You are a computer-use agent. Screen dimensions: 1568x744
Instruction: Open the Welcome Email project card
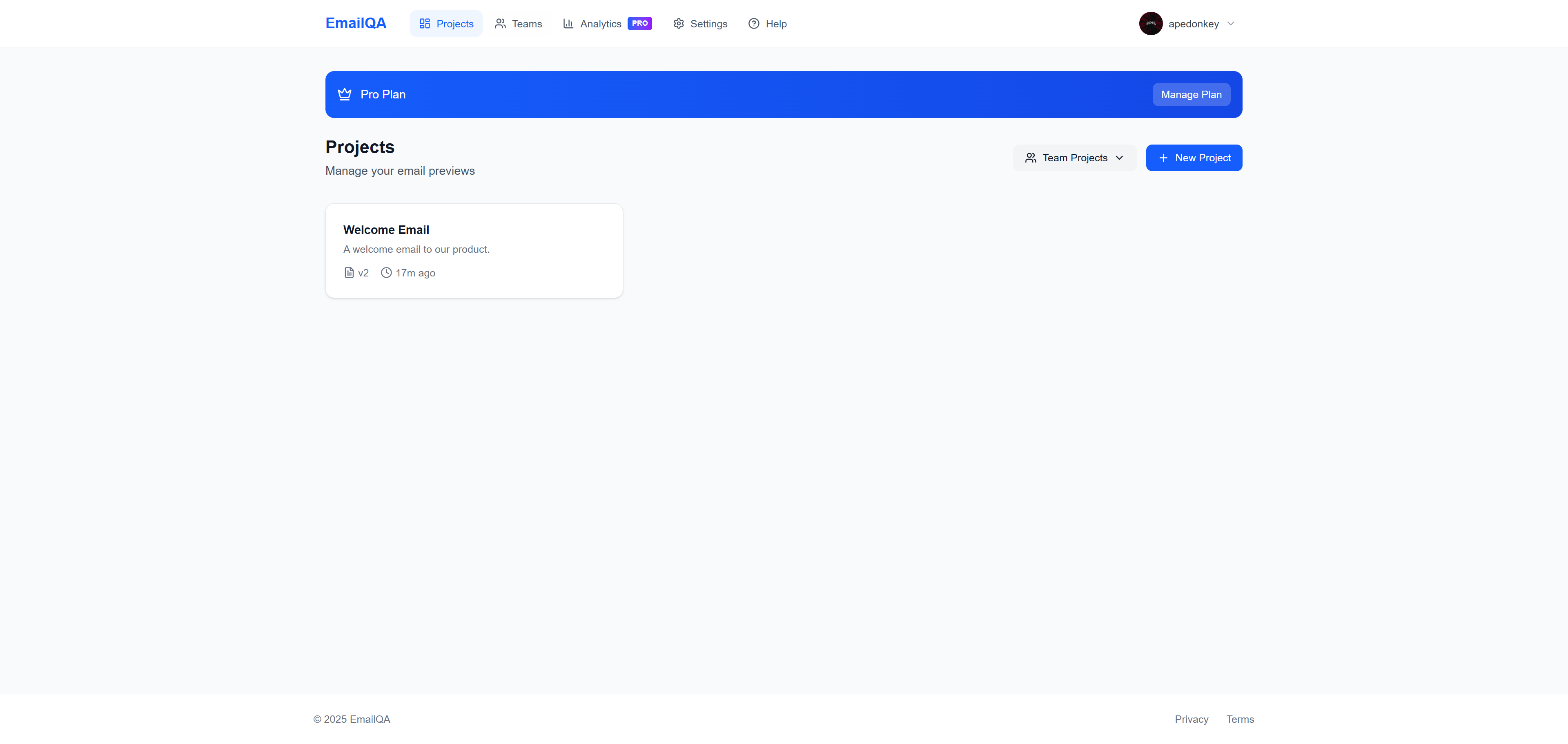click(474, 249)
